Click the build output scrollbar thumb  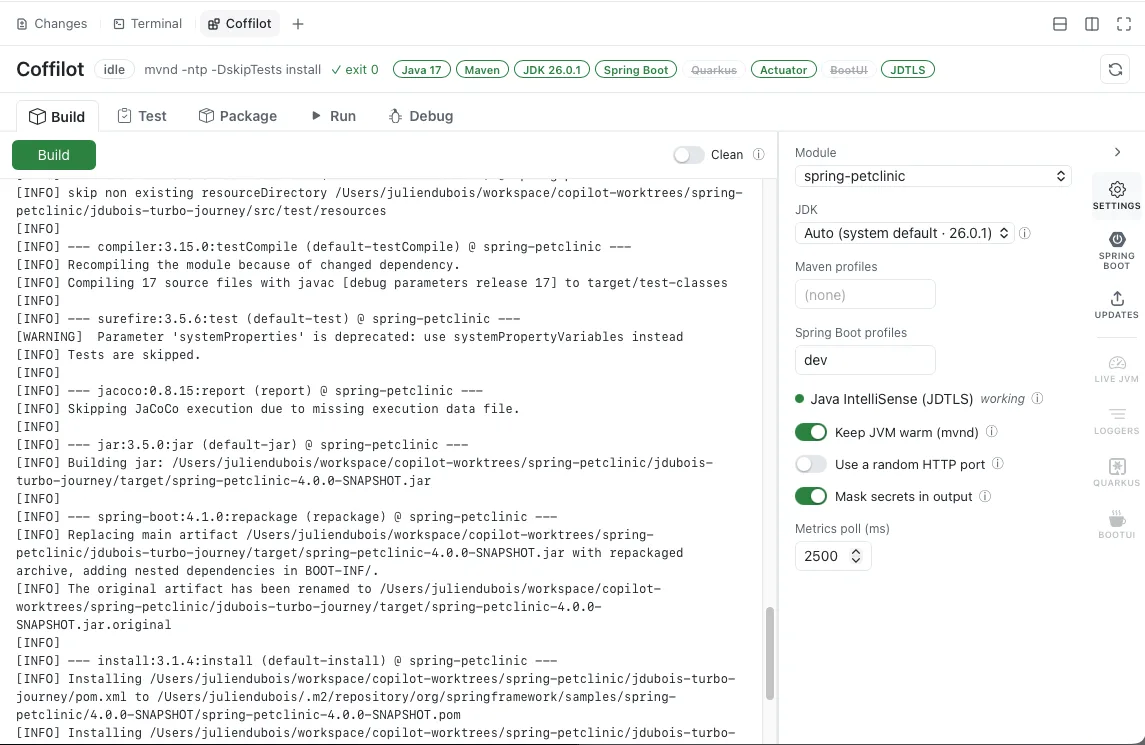click(770, 654)
